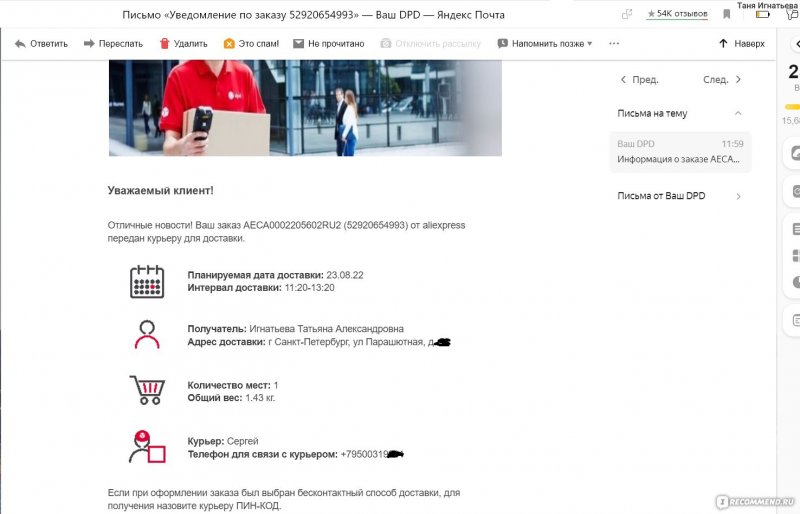The width and height of the screenshot is (800, 514).
Task: Mark the letter as Не прочитано
Action: [x=328, y=44]
